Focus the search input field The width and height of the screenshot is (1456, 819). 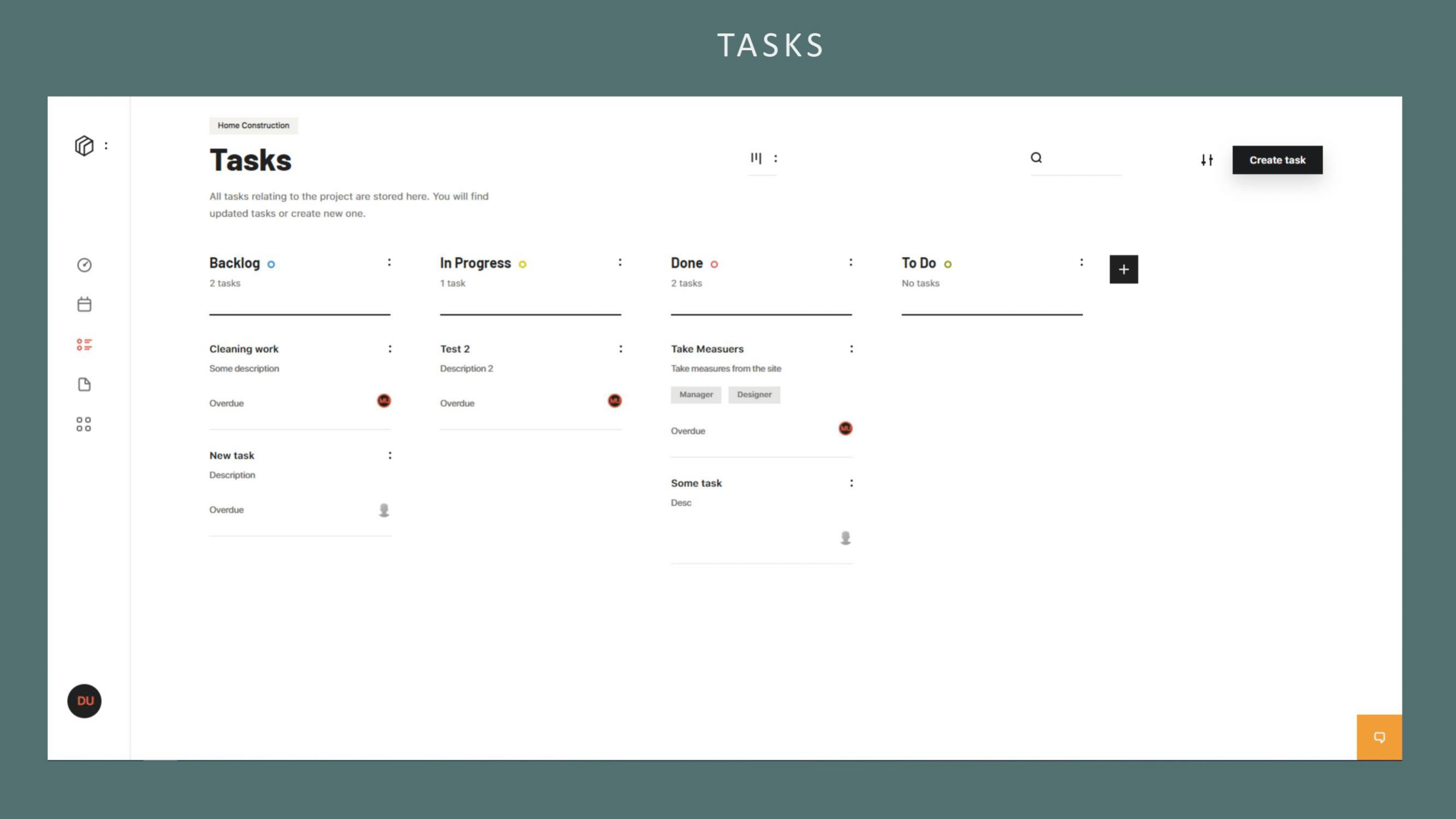tap(1076, 159)
